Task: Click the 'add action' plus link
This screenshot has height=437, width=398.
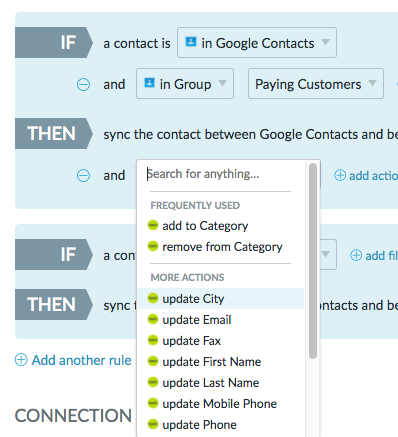Action: pos(366,175)
